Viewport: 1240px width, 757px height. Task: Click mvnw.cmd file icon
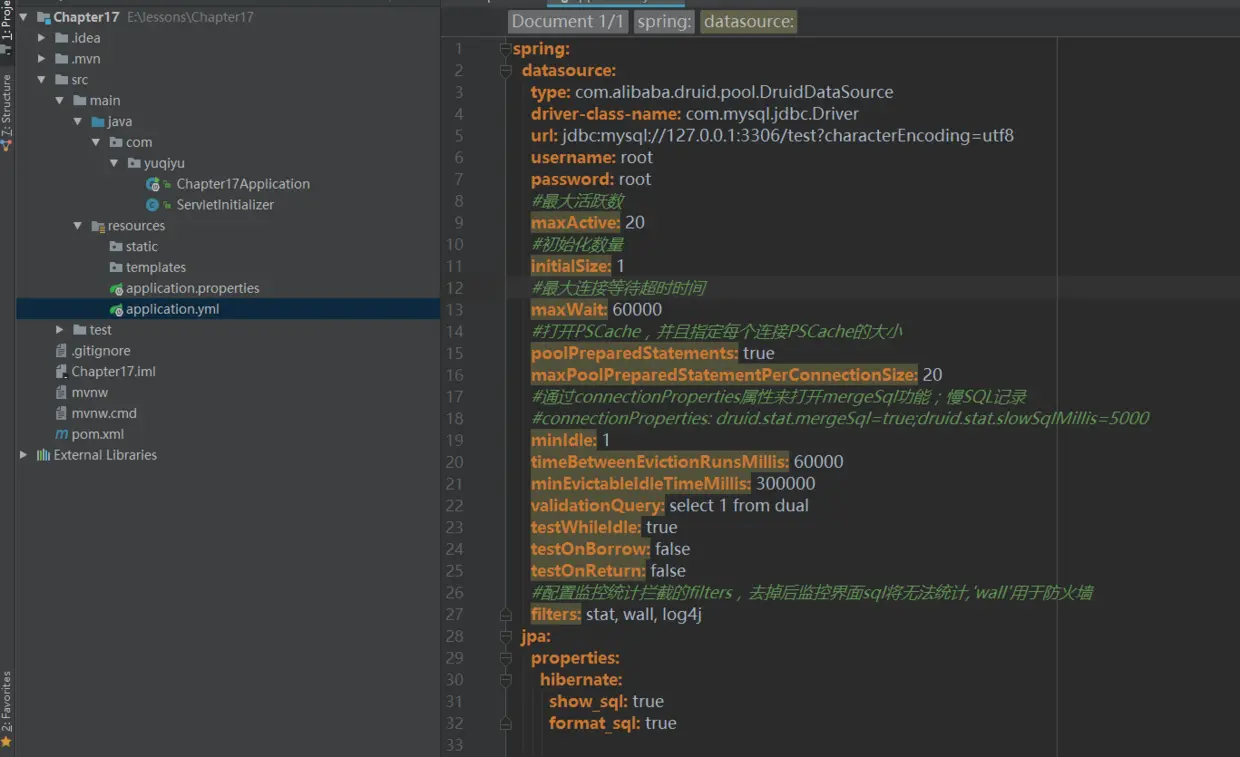click(62, 413)
